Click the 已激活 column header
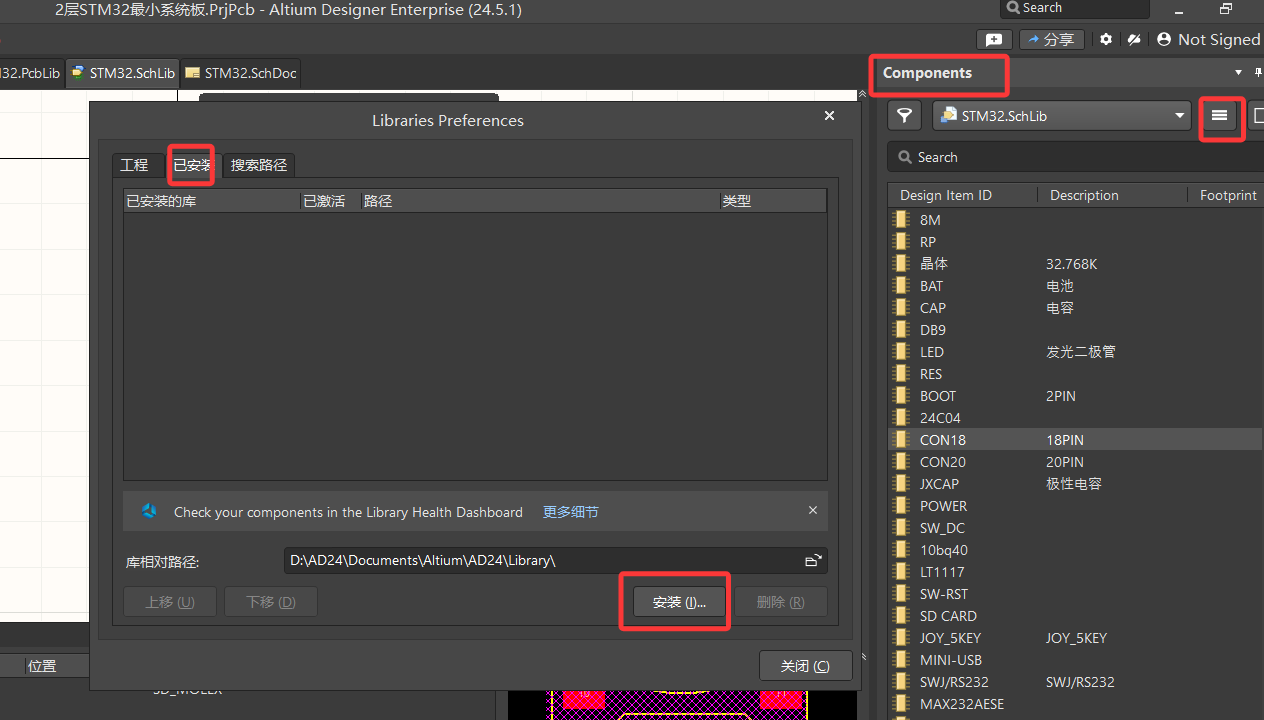 330,201
